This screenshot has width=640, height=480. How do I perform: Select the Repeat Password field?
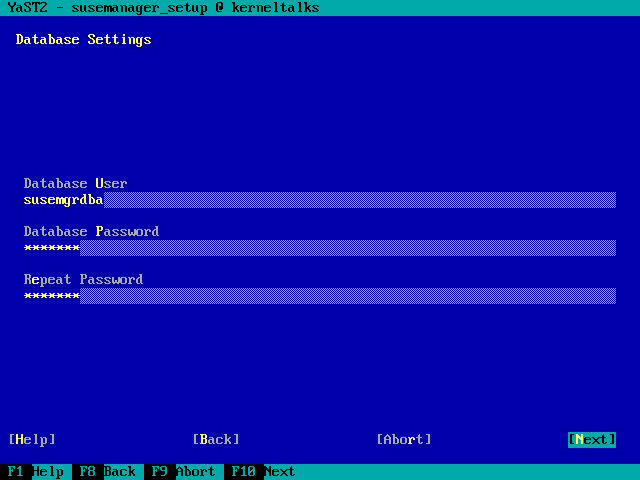point(320,296)
